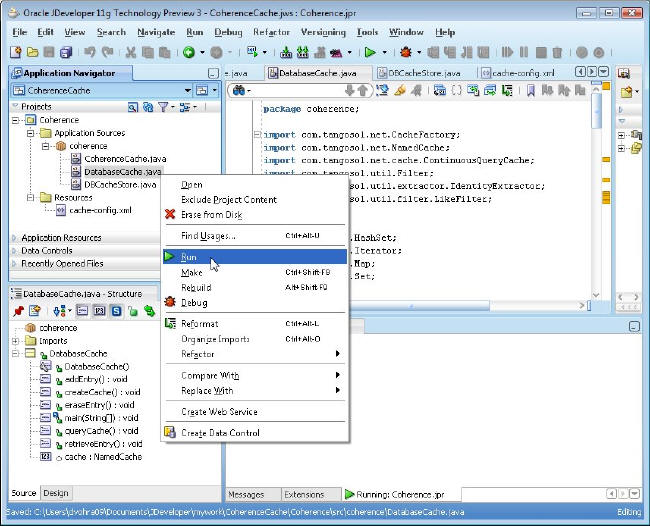This screenshot has width=650, height=526.
Task: Expand the Application Resources panel
Action: coord(62,238)
